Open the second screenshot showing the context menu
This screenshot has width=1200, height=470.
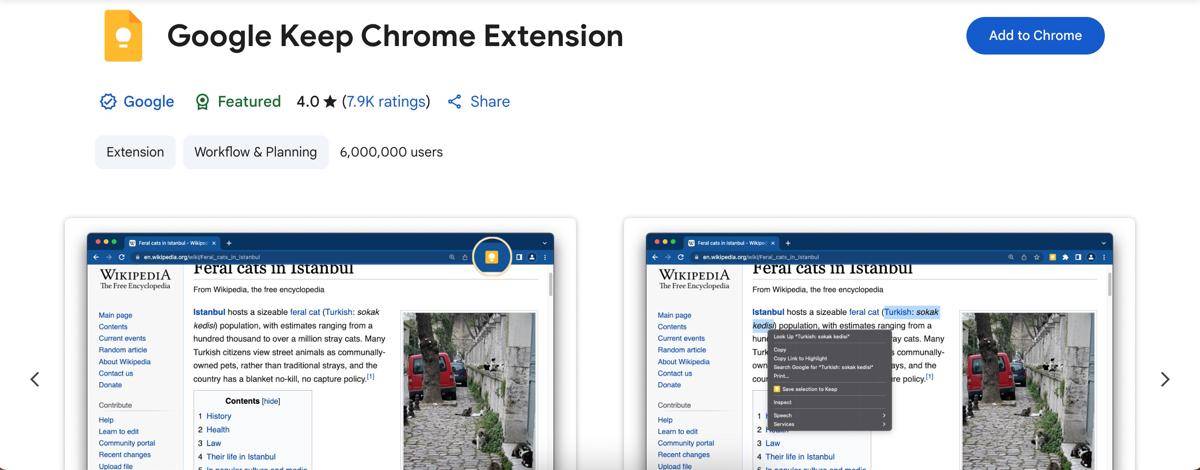(x=879, y=344)
